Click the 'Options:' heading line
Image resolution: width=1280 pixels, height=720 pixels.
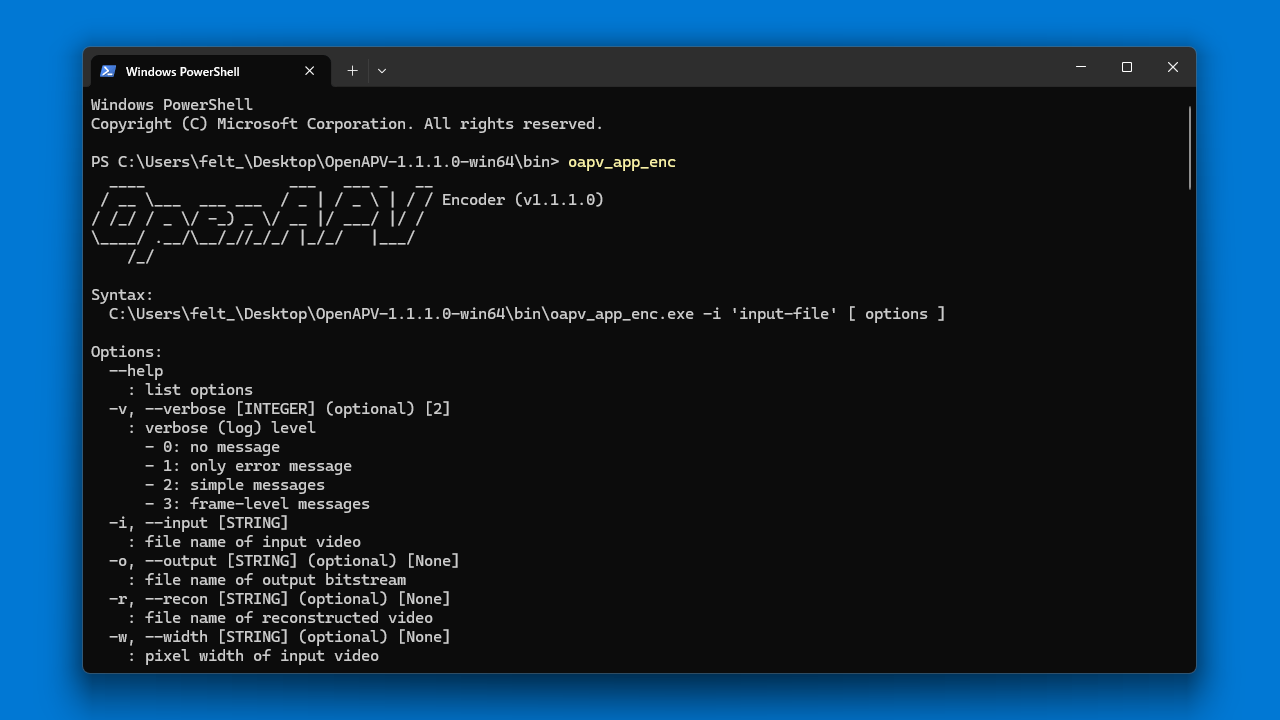(x=126, y=352)
